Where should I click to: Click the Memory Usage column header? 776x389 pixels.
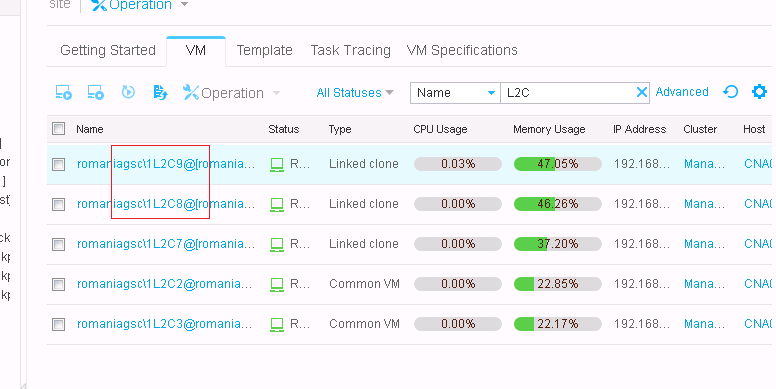pyautogui.click(x=549, y=130)
